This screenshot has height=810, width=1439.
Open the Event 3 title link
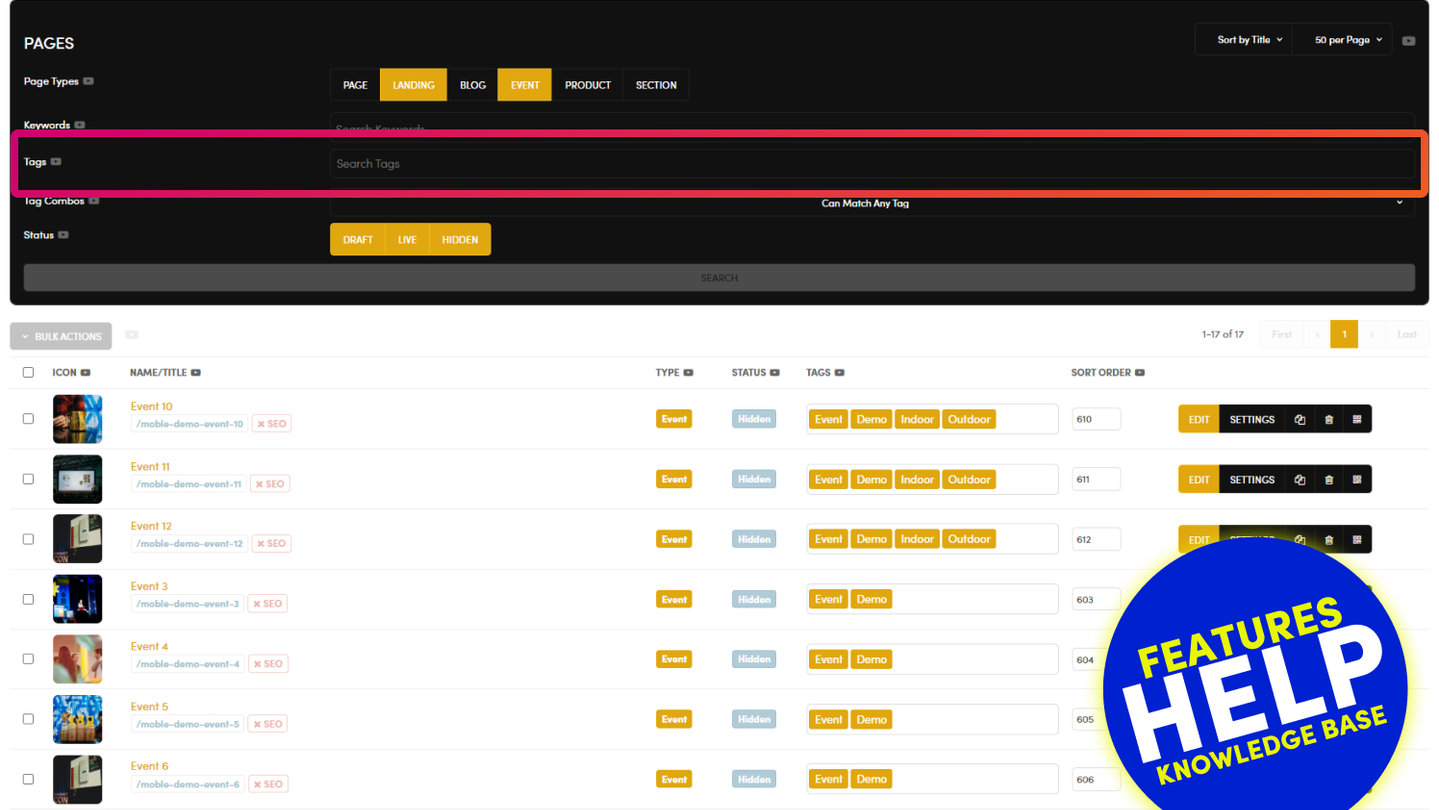[149, 586]
